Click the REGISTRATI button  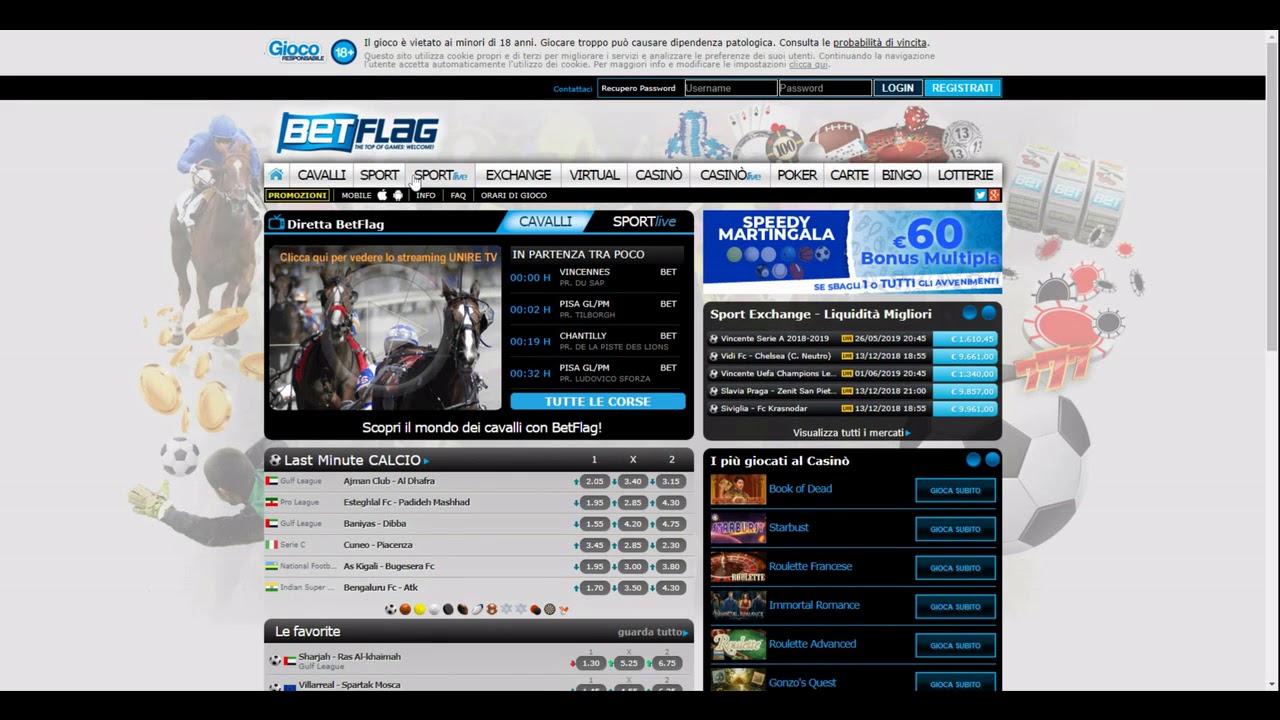[x=962, y=88]
